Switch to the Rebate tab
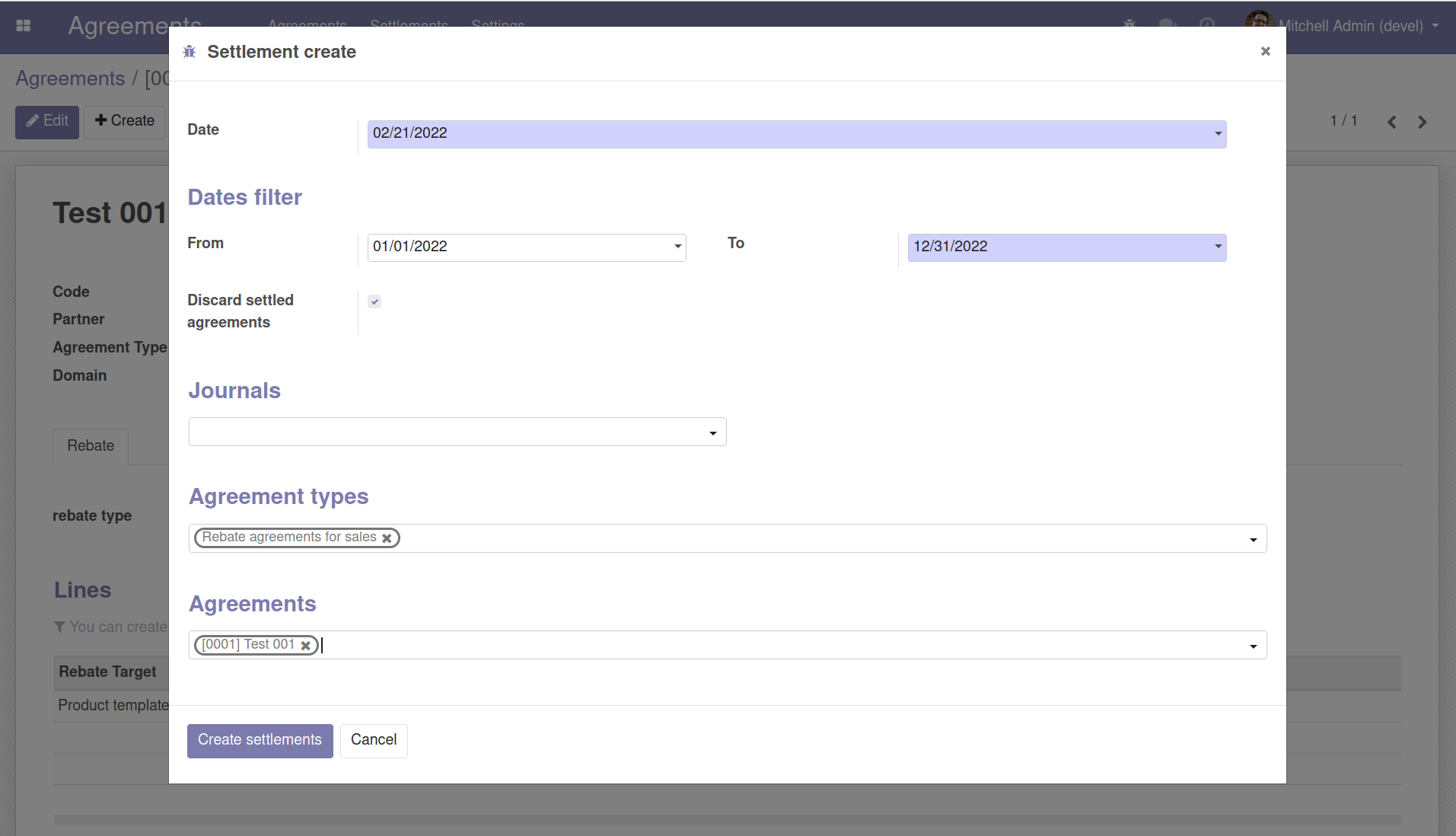The width and height of the screenshot is (1456, 836). [91, 446]
